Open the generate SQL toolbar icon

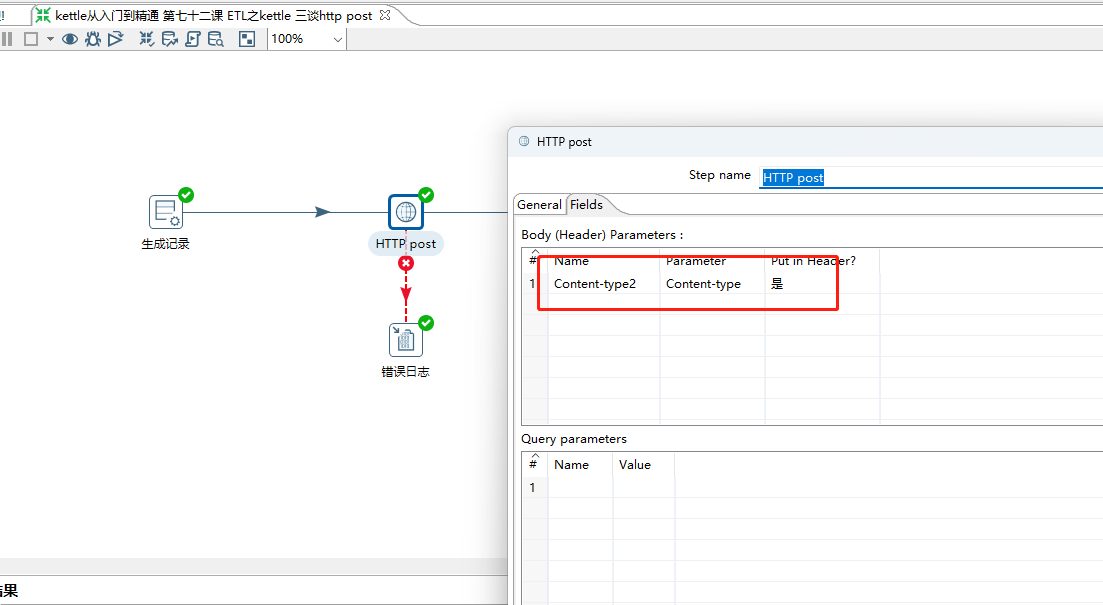pyautogui.click(x=192, y=38)
